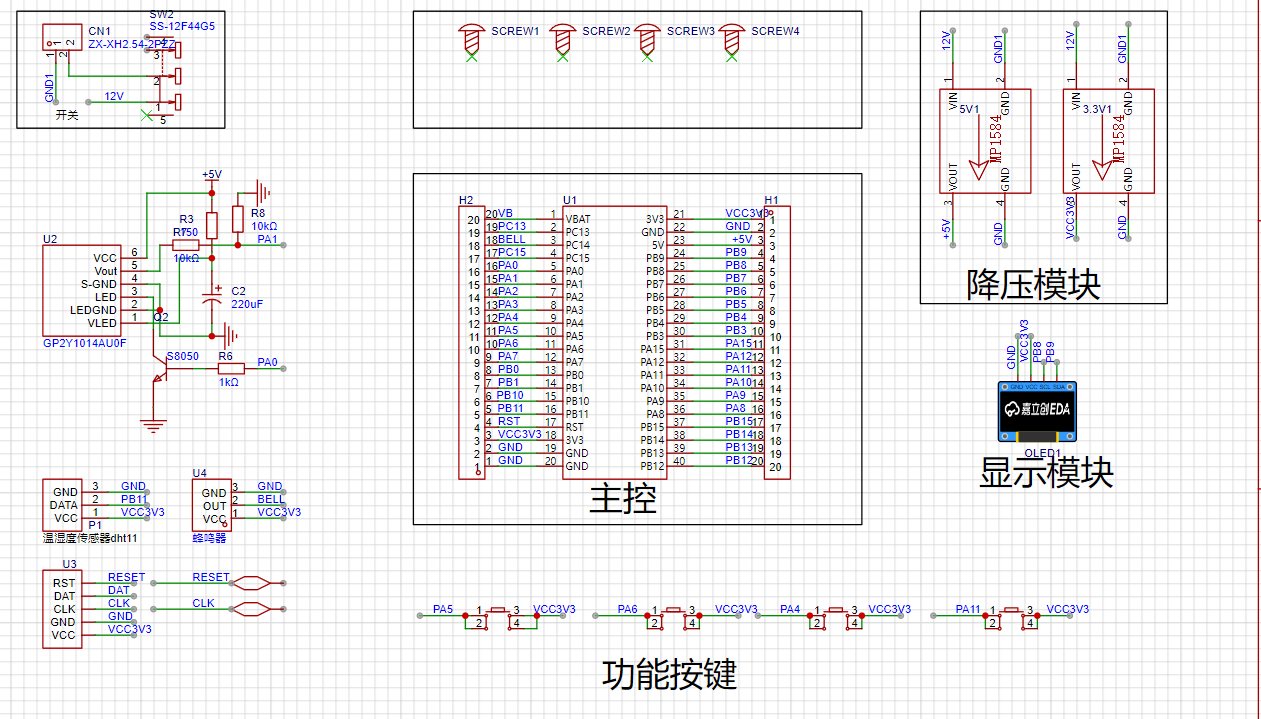The height and width of the screenshot is (719, 1261).
Task: Select the PA5 push button switch
Action: 500,616
